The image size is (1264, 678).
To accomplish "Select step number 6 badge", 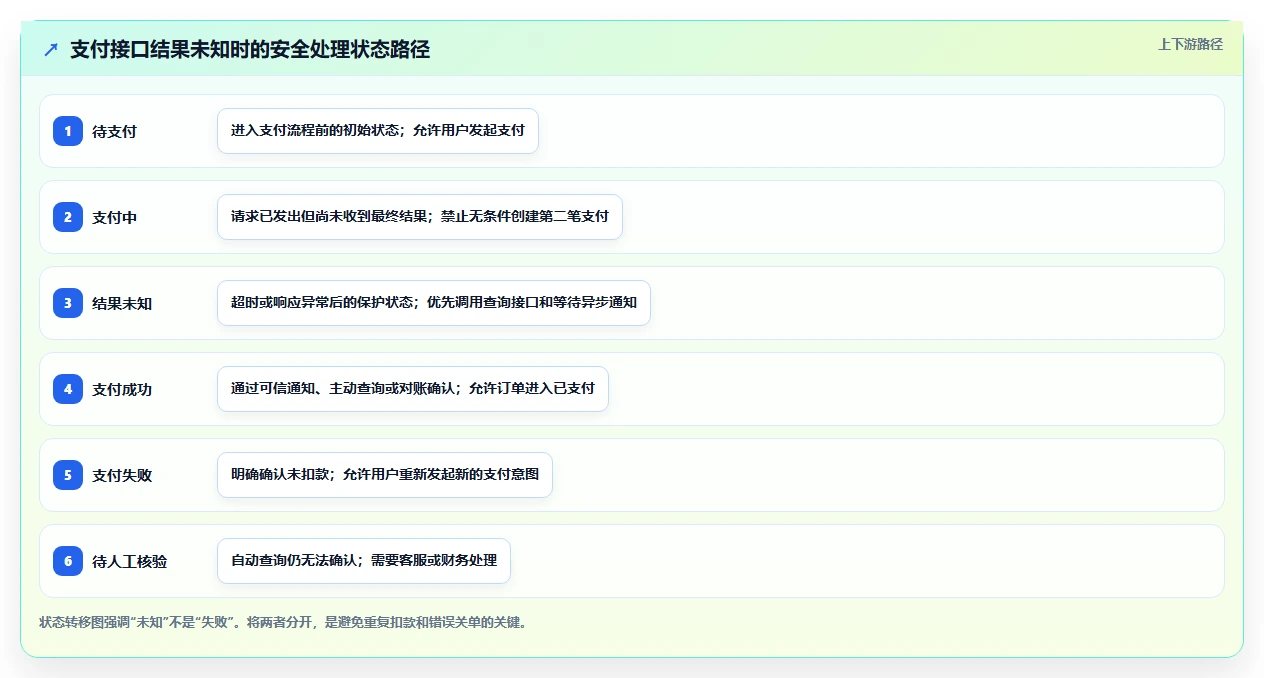I will pos(68,561).
